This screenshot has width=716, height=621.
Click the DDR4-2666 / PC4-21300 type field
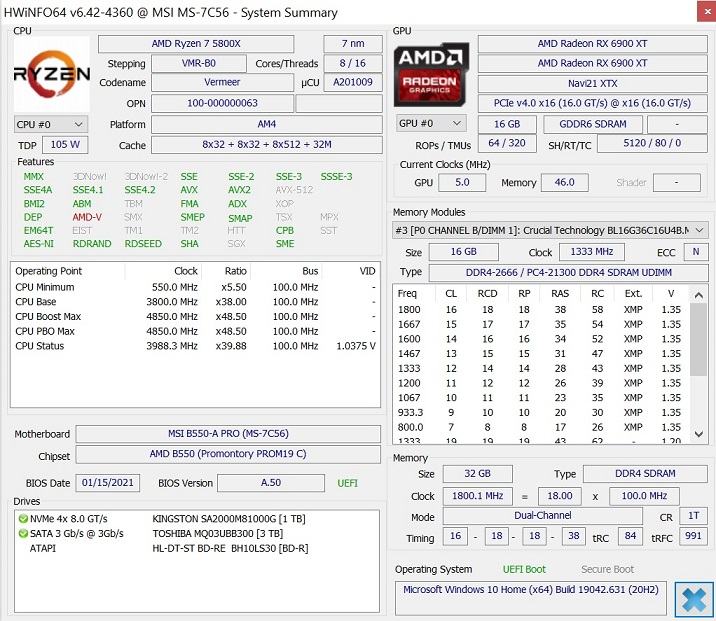[x=569, y=273]
